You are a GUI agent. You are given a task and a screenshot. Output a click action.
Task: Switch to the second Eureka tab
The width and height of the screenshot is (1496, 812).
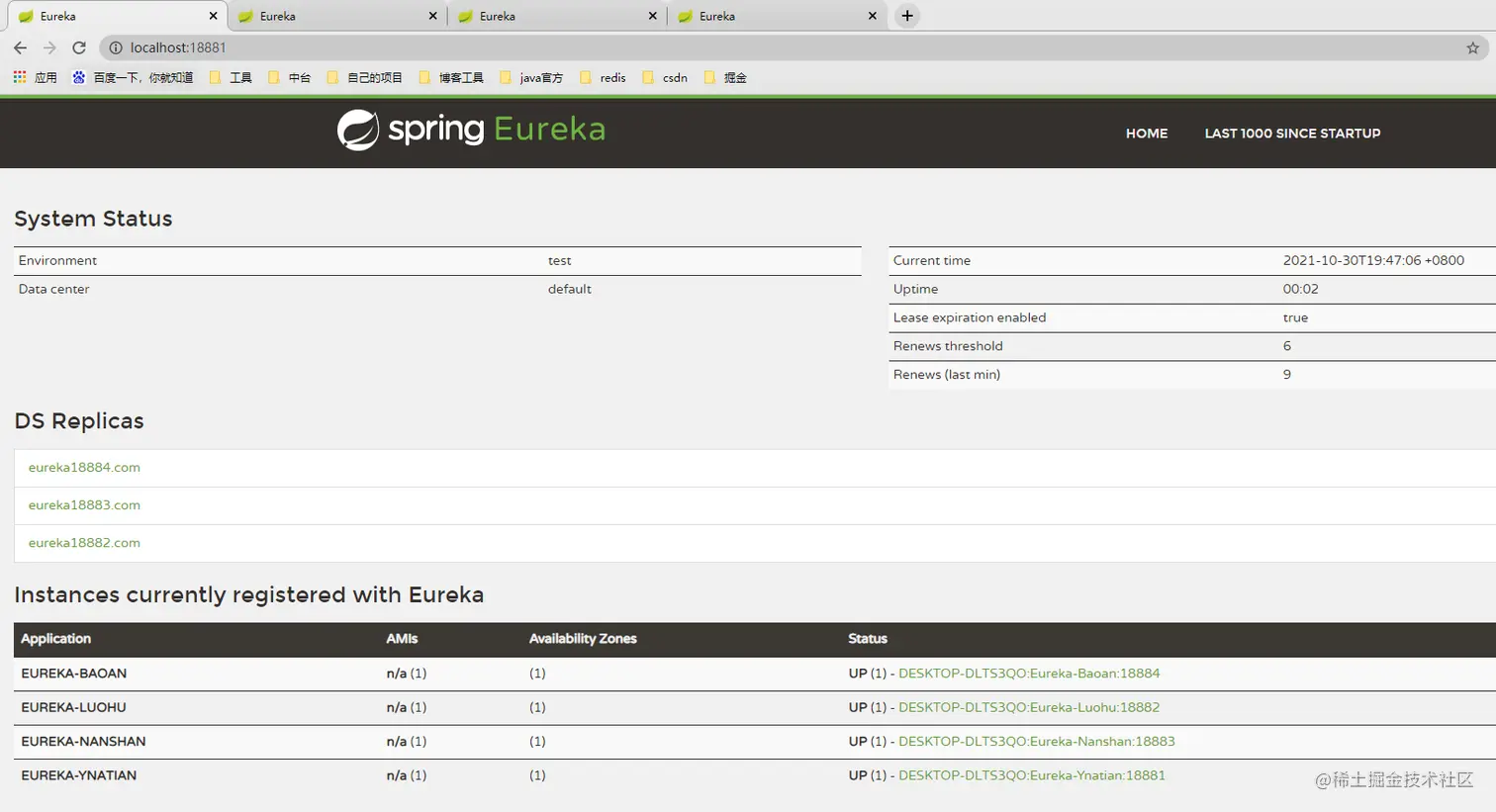pyautogui.click(x=337, y=16)
